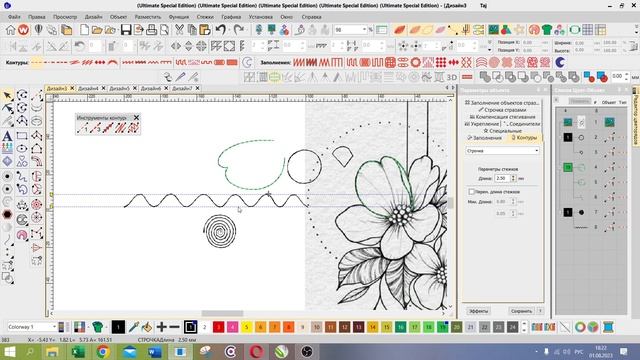Paste from clipboard icon
The height and width of the screenshot is (360, 640).
click(205, 30)
